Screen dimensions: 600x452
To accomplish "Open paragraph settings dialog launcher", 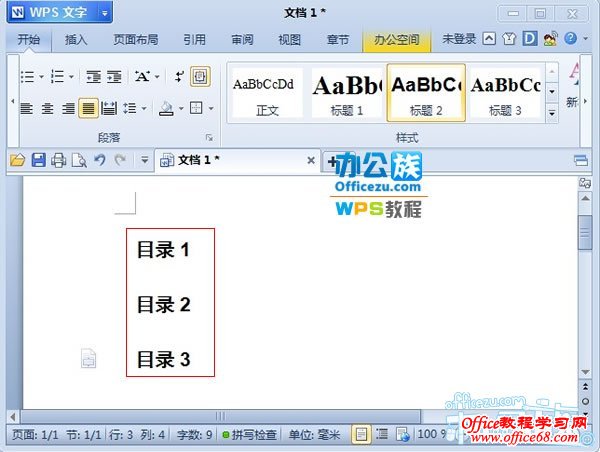I will [209, 137].
